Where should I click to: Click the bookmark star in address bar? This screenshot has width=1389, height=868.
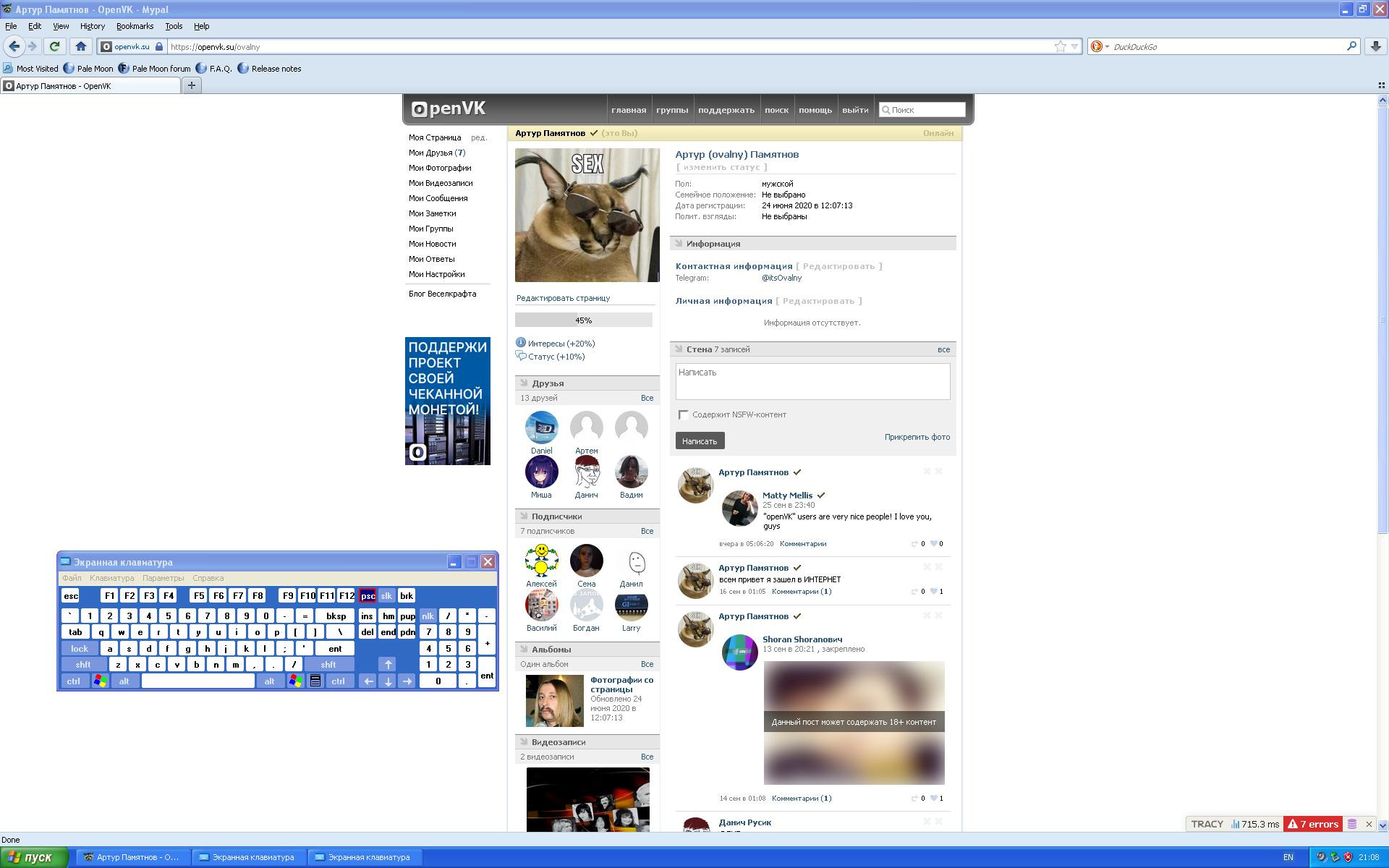pyautogui.click(x=1060, y=46)
